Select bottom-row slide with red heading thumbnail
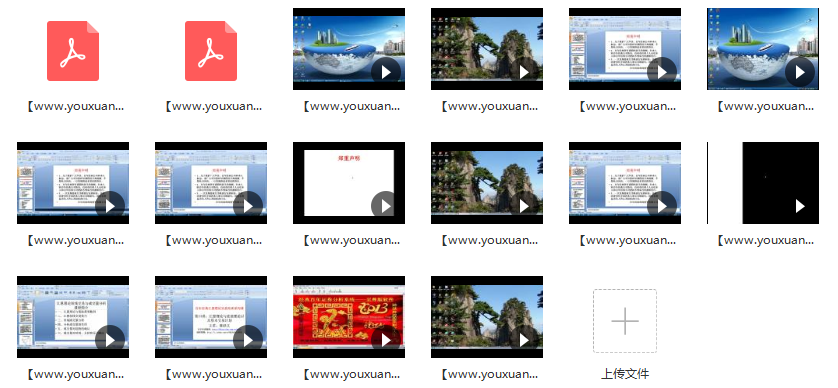Image resolution: width=838 pixels, height=388 pixels. pyautogui.click(x=211, y=317)
